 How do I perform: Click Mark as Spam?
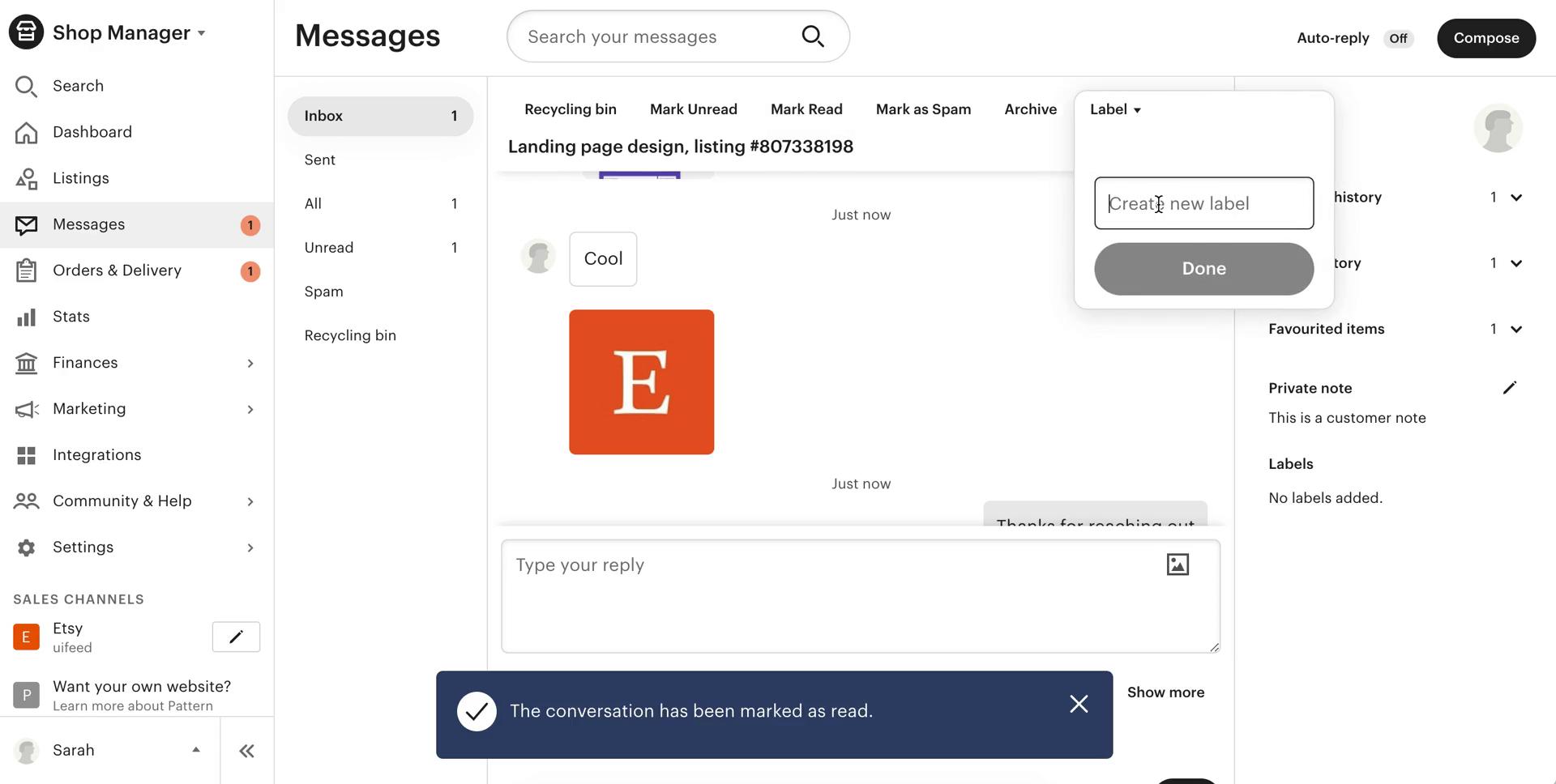[x=923, y=109]
